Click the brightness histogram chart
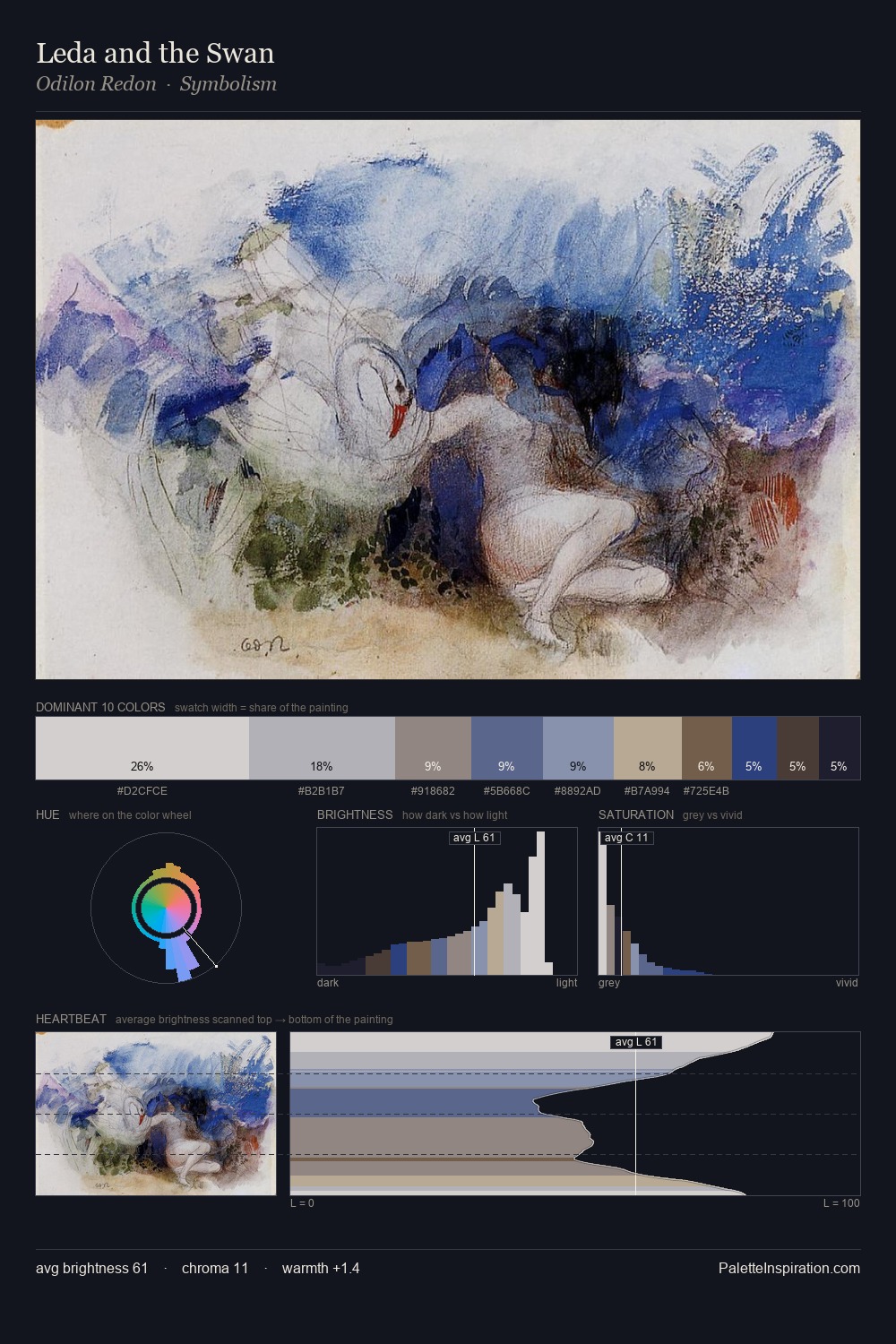The height and width of the screenshot is (1344, 896). click(447, 901)
